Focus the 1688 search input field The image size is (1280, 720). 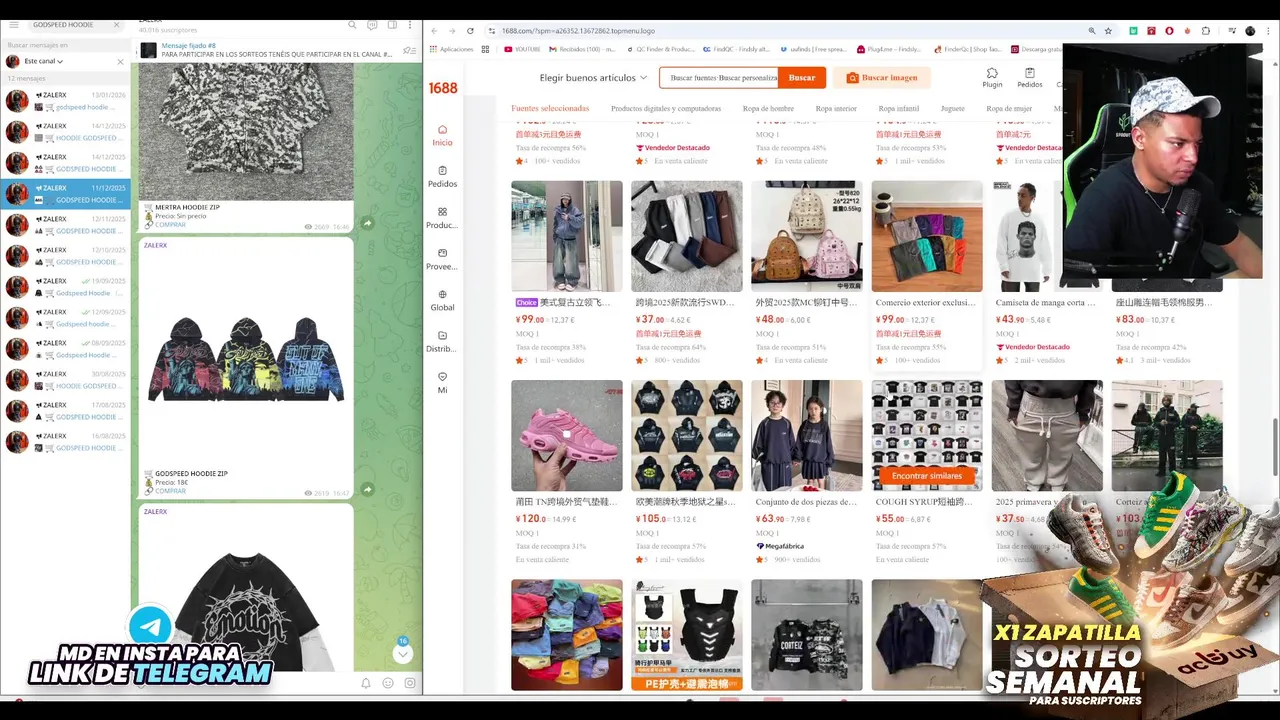720,78
